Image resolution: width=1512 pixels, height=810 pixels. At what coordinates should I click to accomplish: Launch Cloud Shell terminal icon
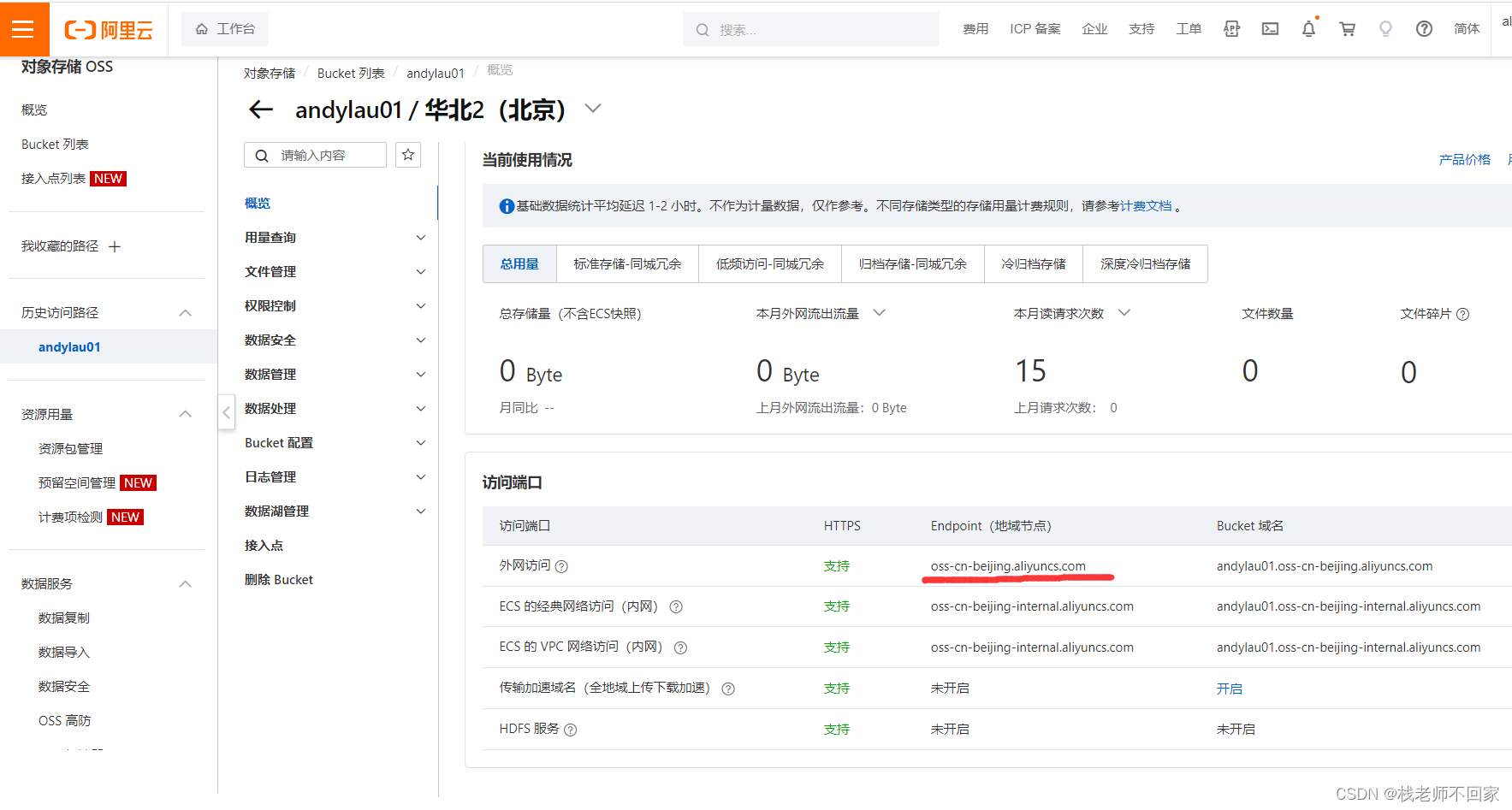pos(1270,29)
